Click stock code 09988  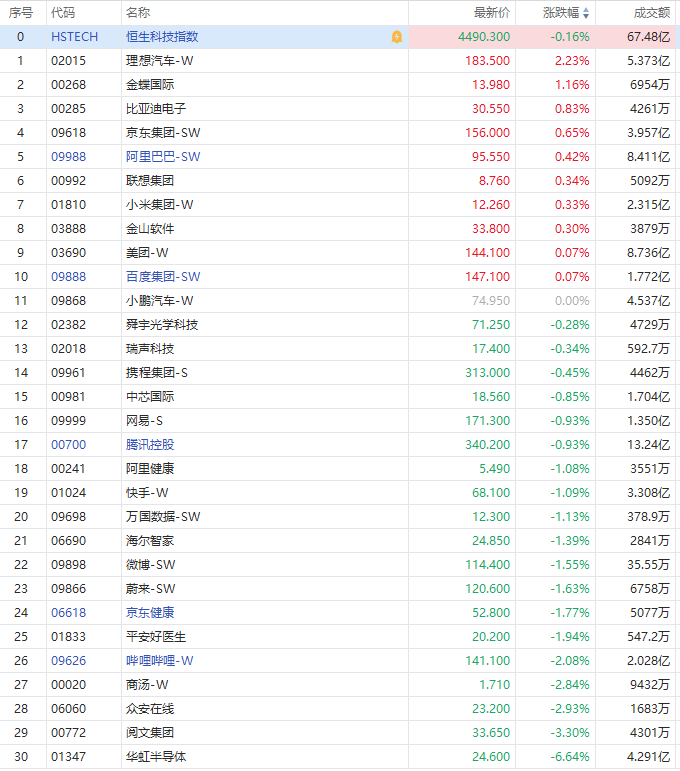pyautogui.click(x=68, y=157)
